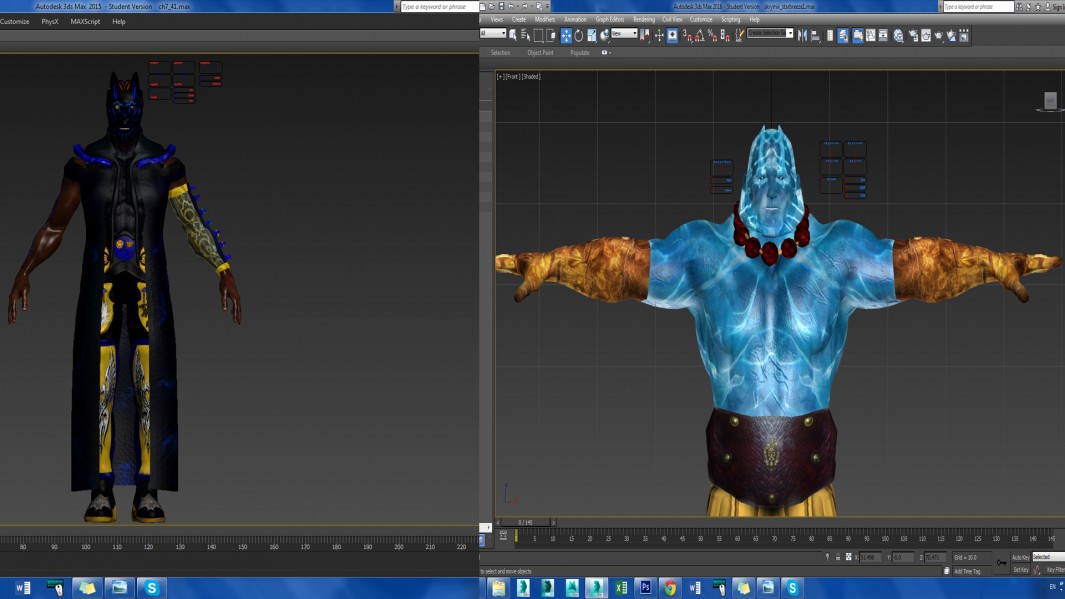Open the Rendered Frame Window icon
1065x599 pixels.
[x=926, y=35]
